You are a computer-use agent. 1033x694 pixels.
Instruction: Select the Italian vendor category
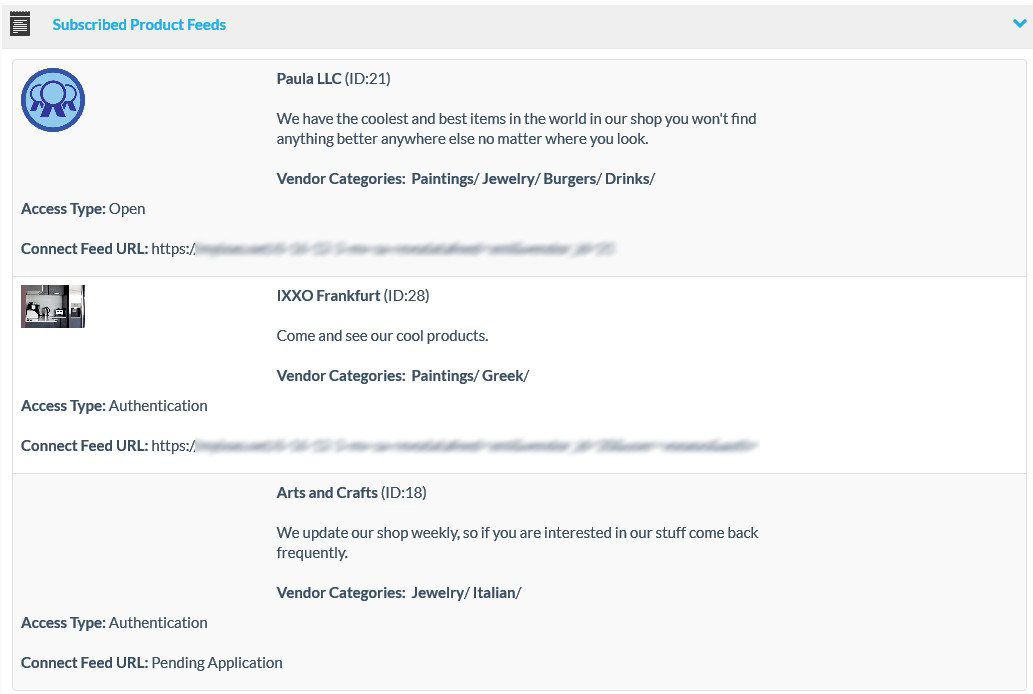pos(494,592)
